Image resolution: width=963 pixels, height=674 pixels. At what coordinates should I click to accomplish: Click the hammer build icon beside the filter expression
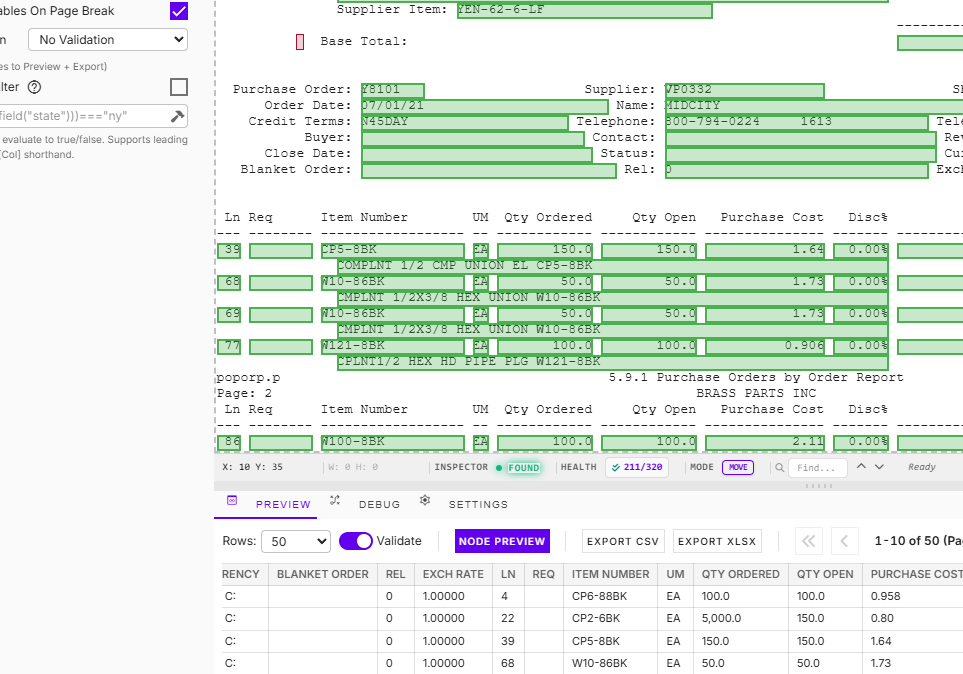[x=177, y=116]
